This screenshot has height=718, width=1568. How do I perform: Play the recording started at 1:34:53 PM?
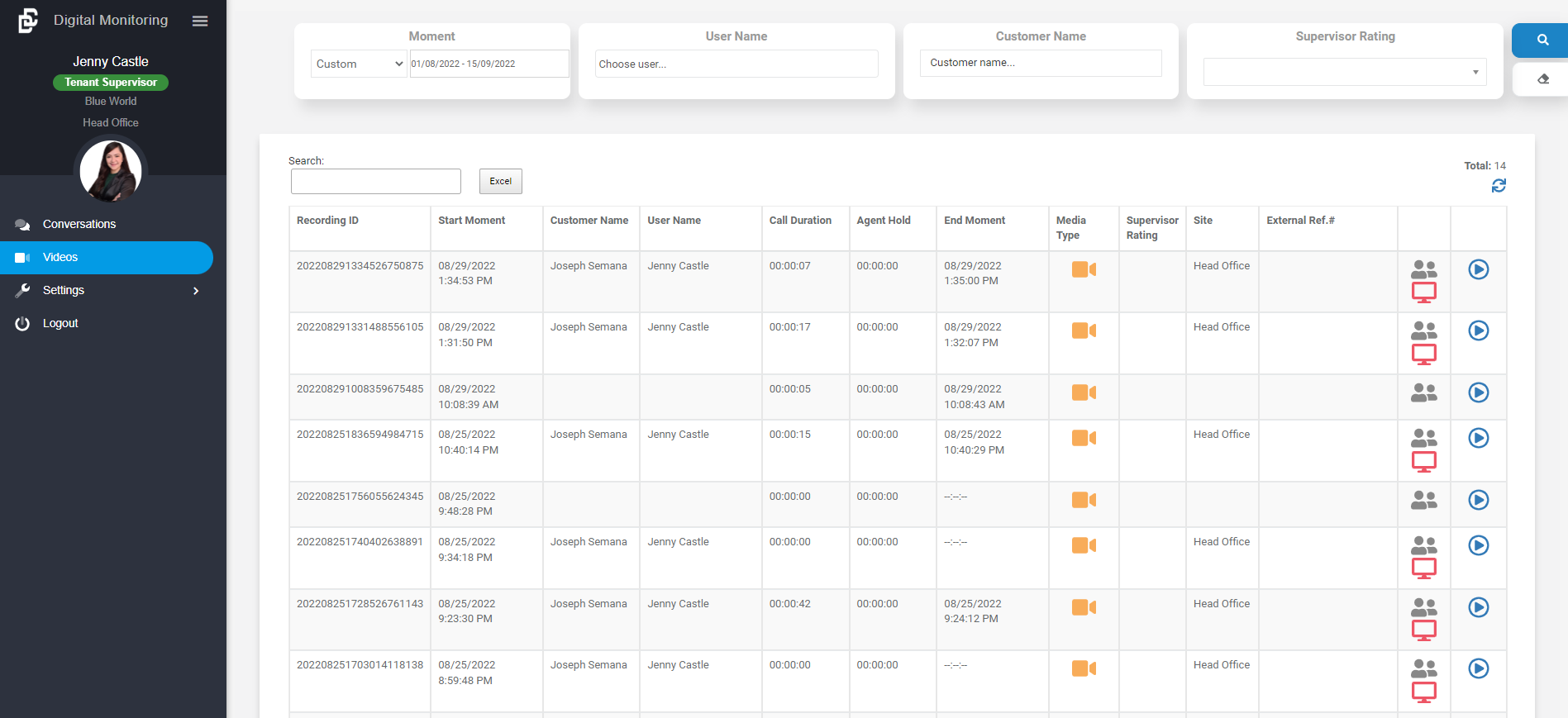tap(1478, 269)
